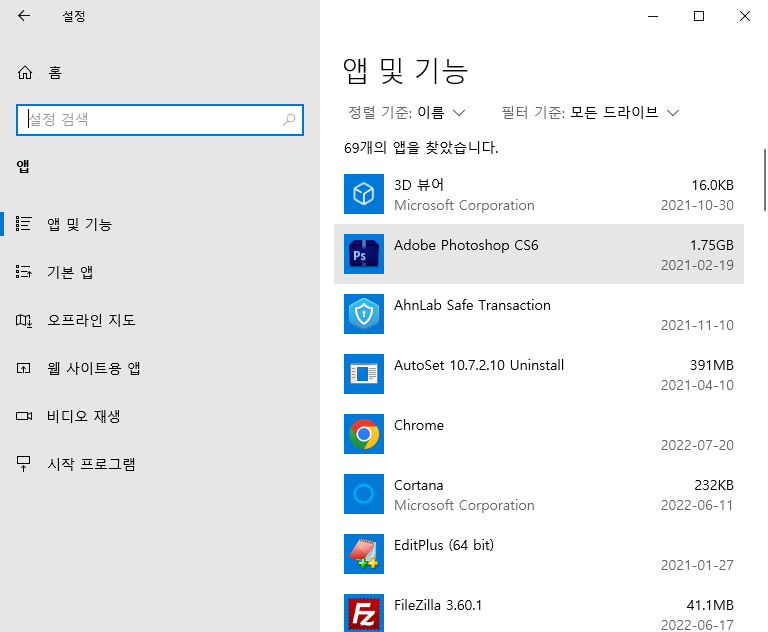Select FileZilla 3.60.1 entry name

438,605
